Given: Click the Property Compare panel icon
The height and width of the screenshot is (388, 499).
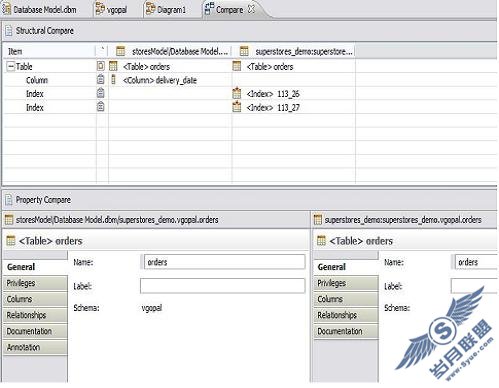Looking at the screenshot, I should 9,200.
